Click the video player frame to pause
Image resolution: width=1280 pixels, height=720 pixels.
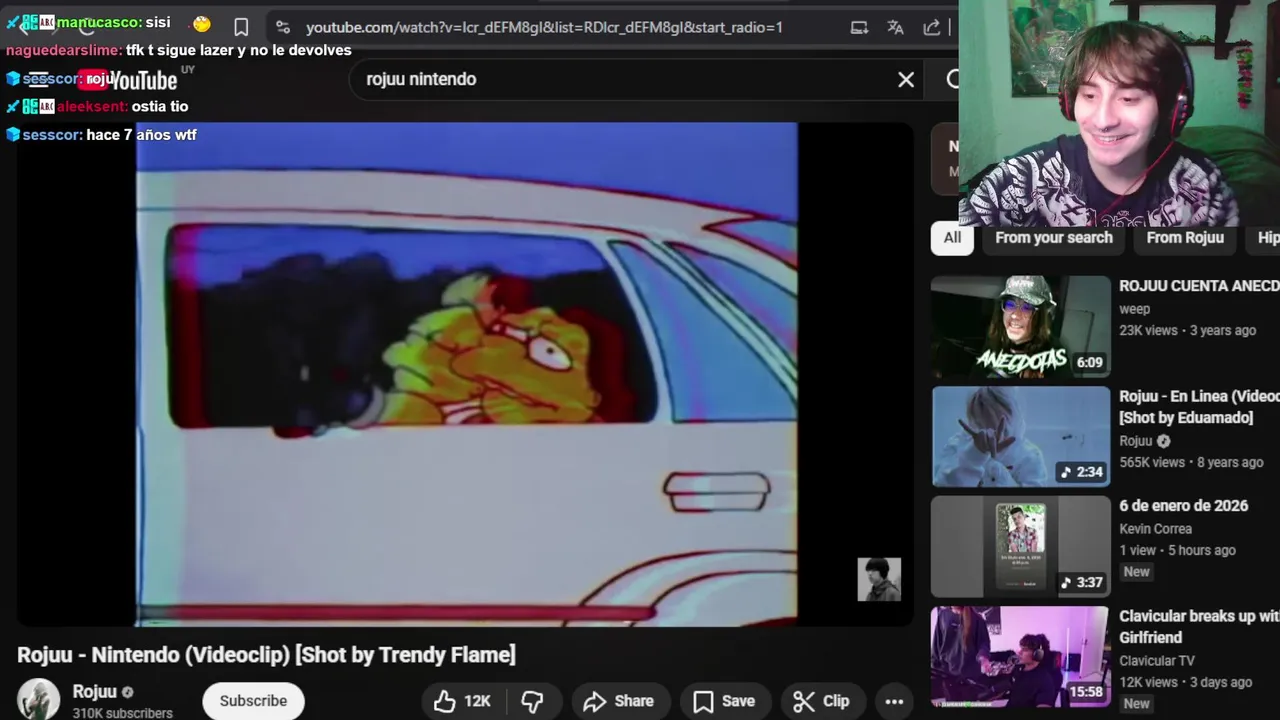pyautogui.click(x=466, y=374)
